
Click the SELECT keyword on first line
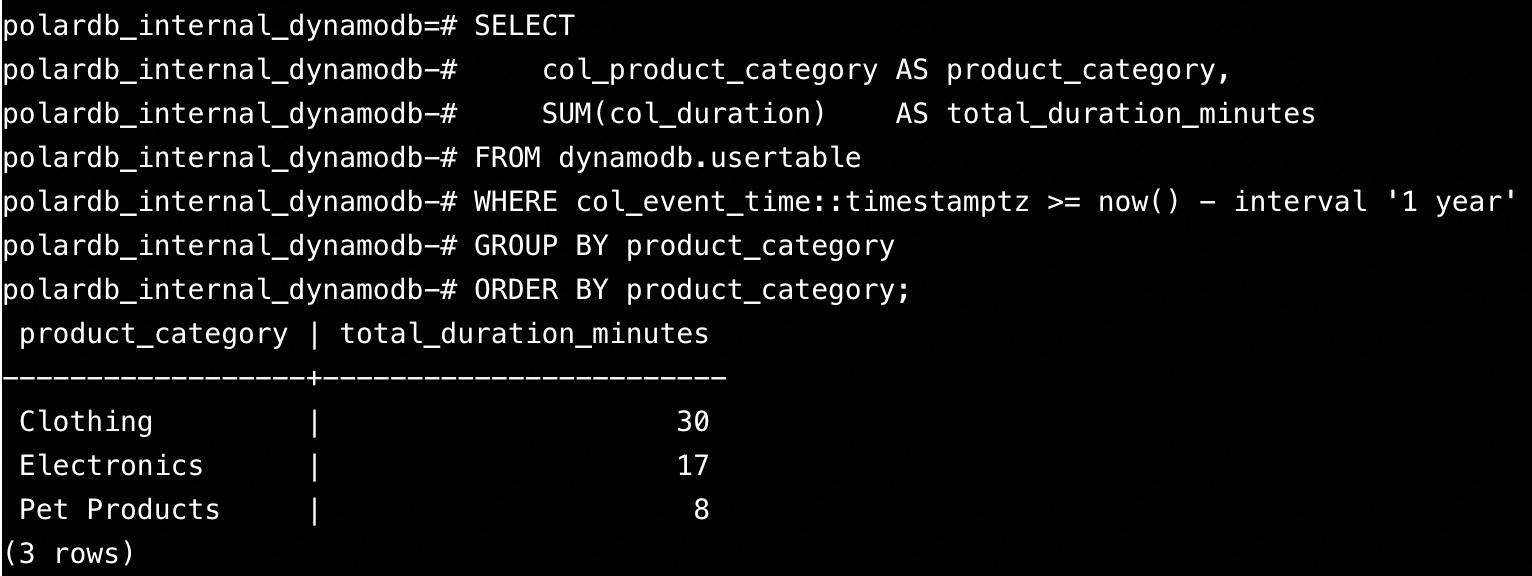[x=524, y=26]
